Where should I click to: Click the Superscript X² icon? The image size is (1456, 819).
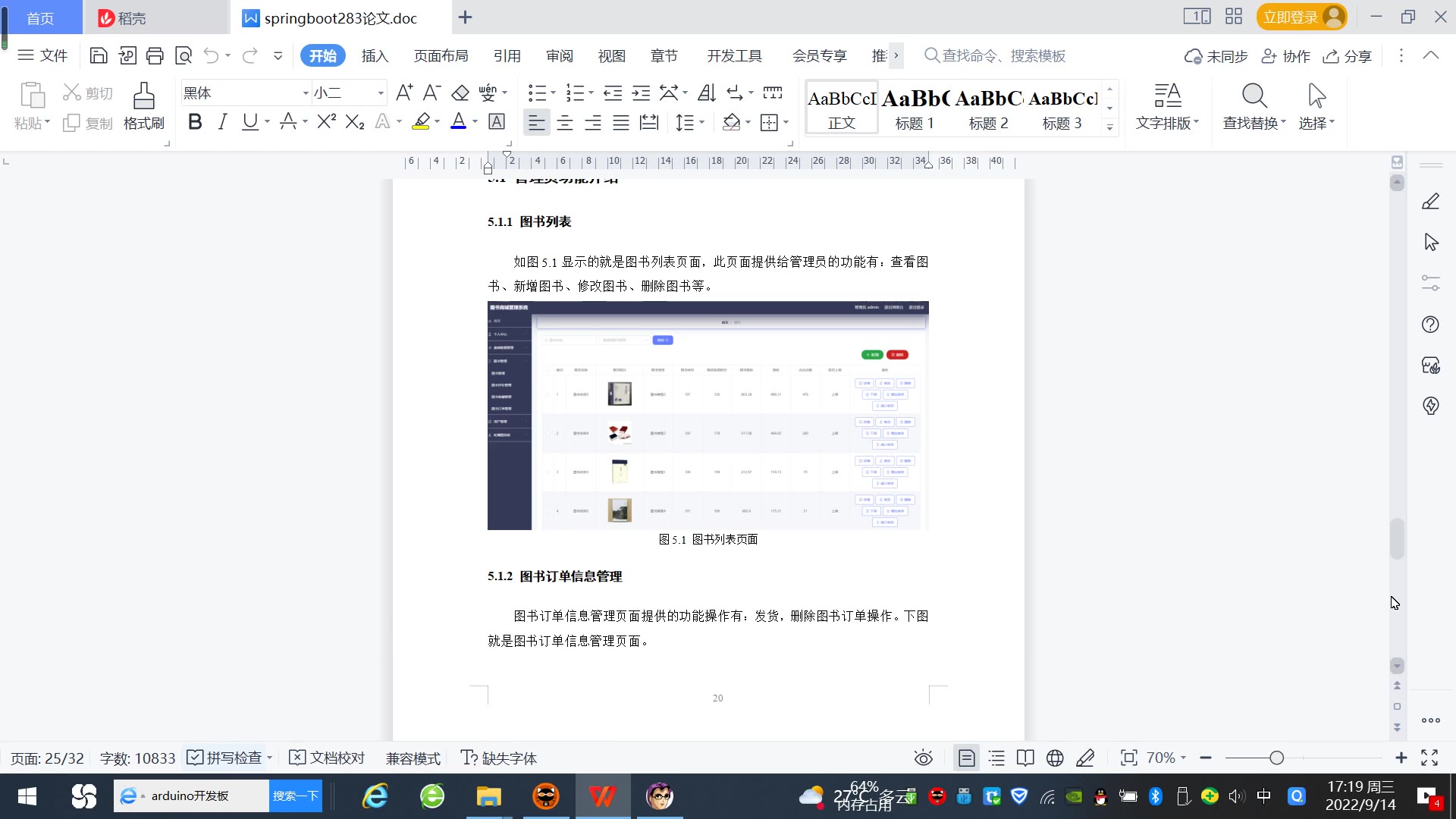tap(326, 122)
